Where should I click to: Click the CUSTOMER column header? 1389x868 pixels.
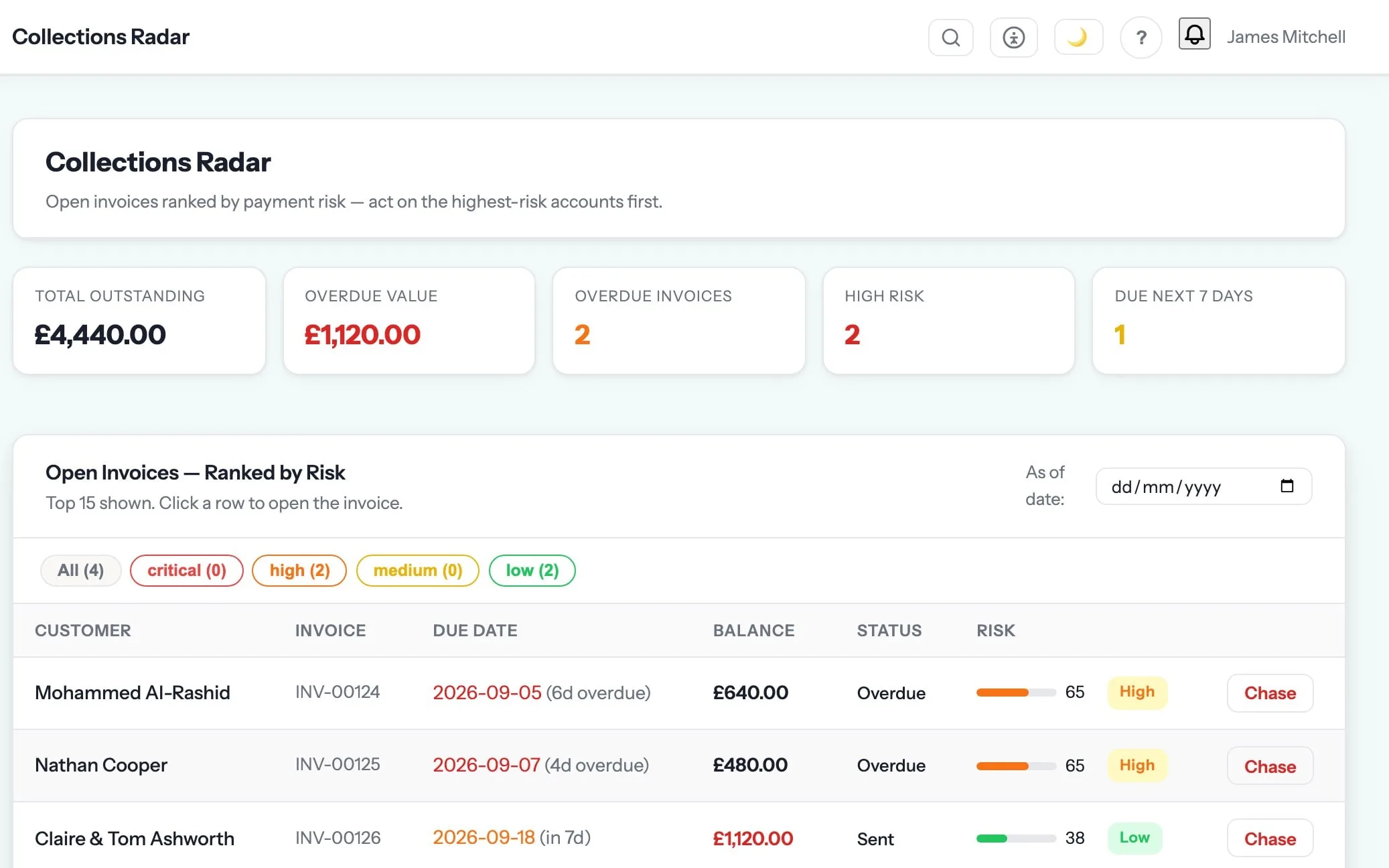(83, 630)
